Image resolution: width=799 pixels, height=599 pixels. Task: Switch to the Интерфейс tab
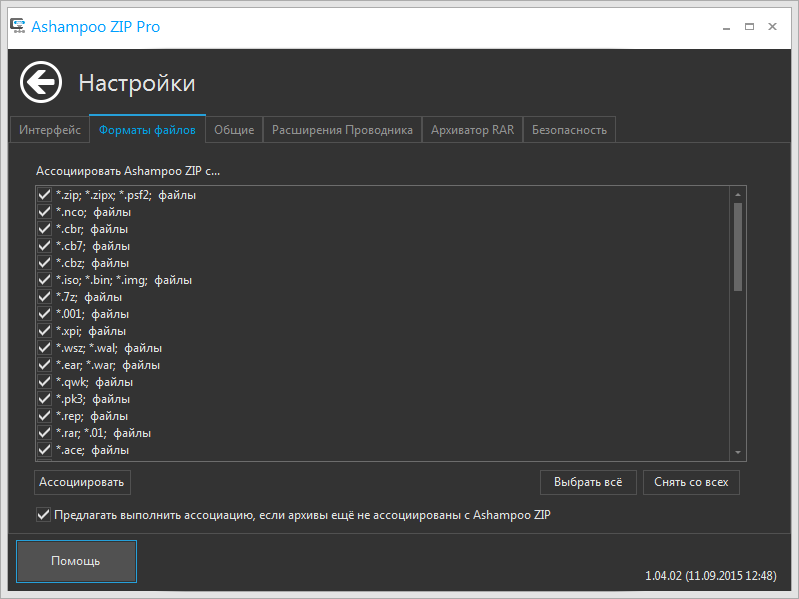tap(50, 130)
